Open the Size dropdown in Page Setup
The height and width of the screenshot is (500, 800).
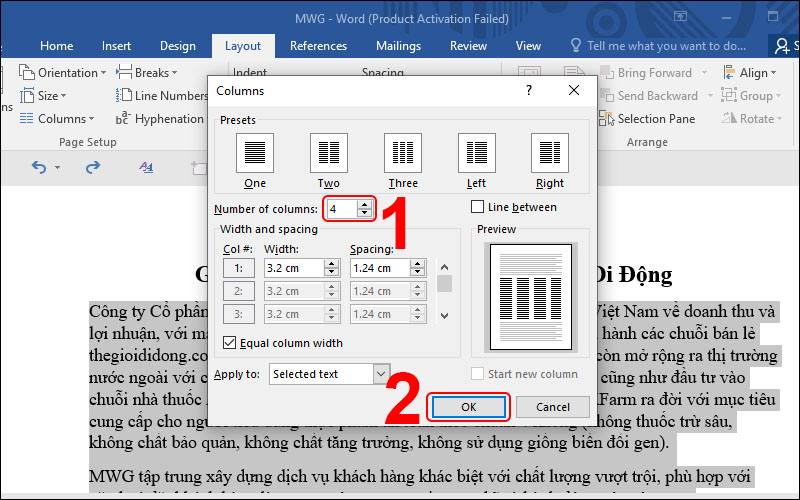coord(43,95)
